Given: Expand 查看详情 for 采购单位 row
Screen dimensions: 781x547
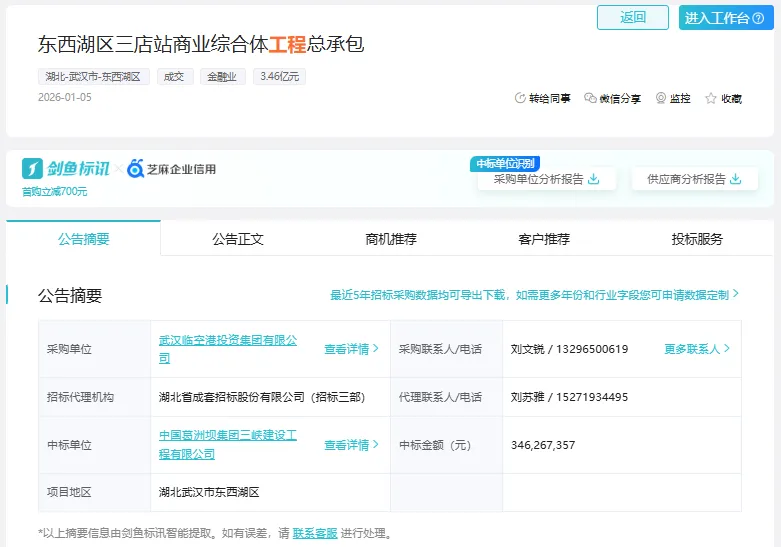Looking at the screenshot, I should [x=351, y=349].
